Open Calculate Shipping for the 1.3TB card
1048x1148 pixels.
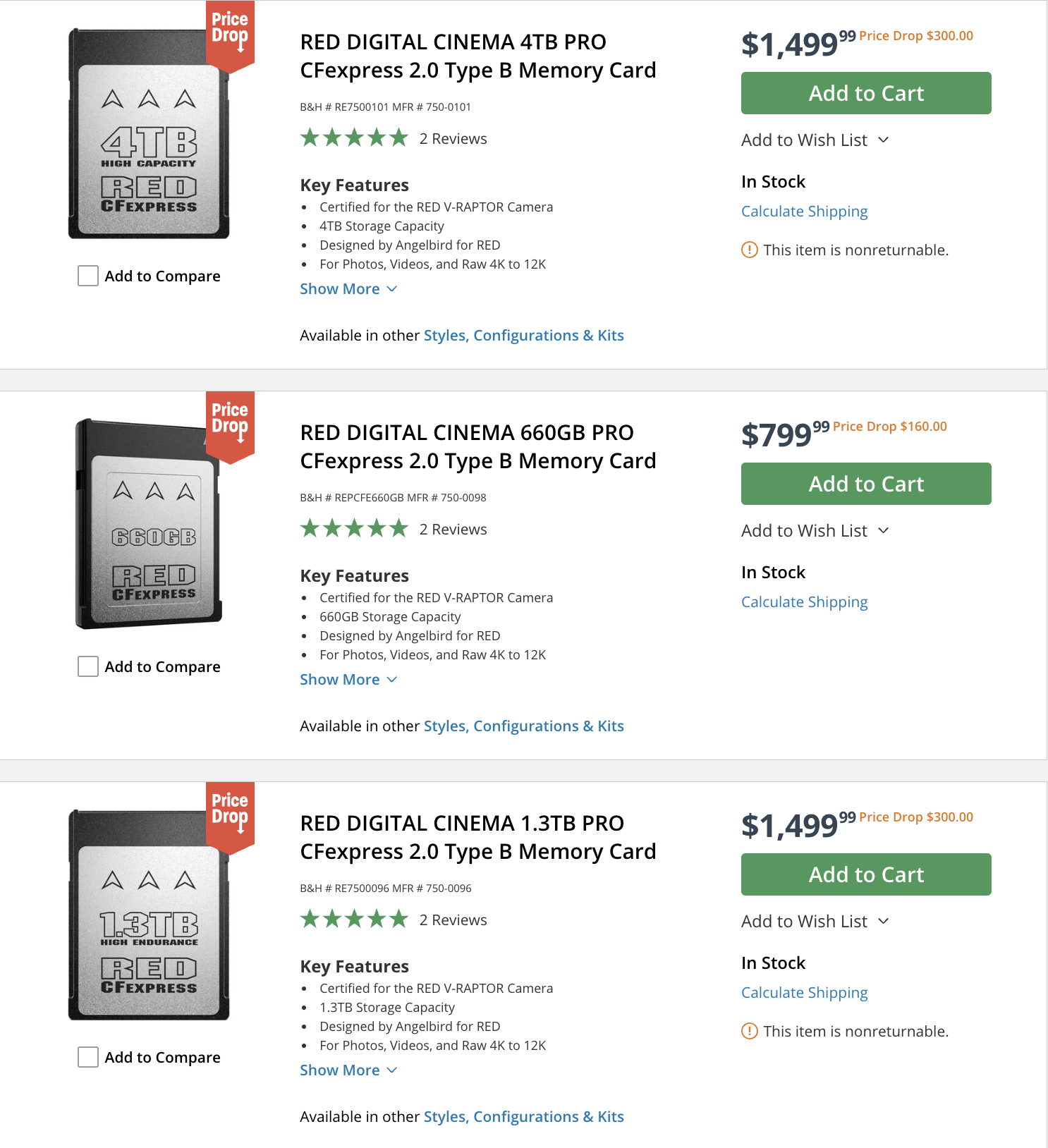[804, 993]
